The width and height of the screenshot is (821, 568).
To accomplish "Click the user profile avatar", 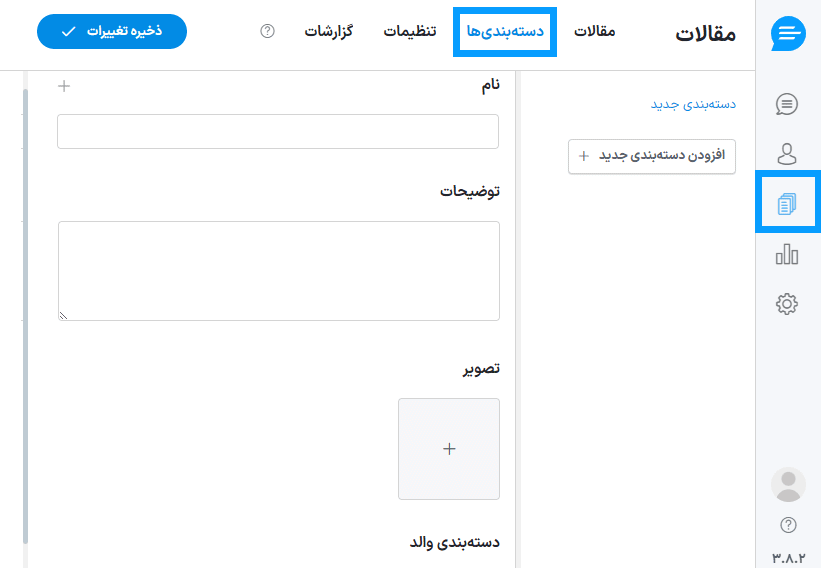I will tap(788, 485).
